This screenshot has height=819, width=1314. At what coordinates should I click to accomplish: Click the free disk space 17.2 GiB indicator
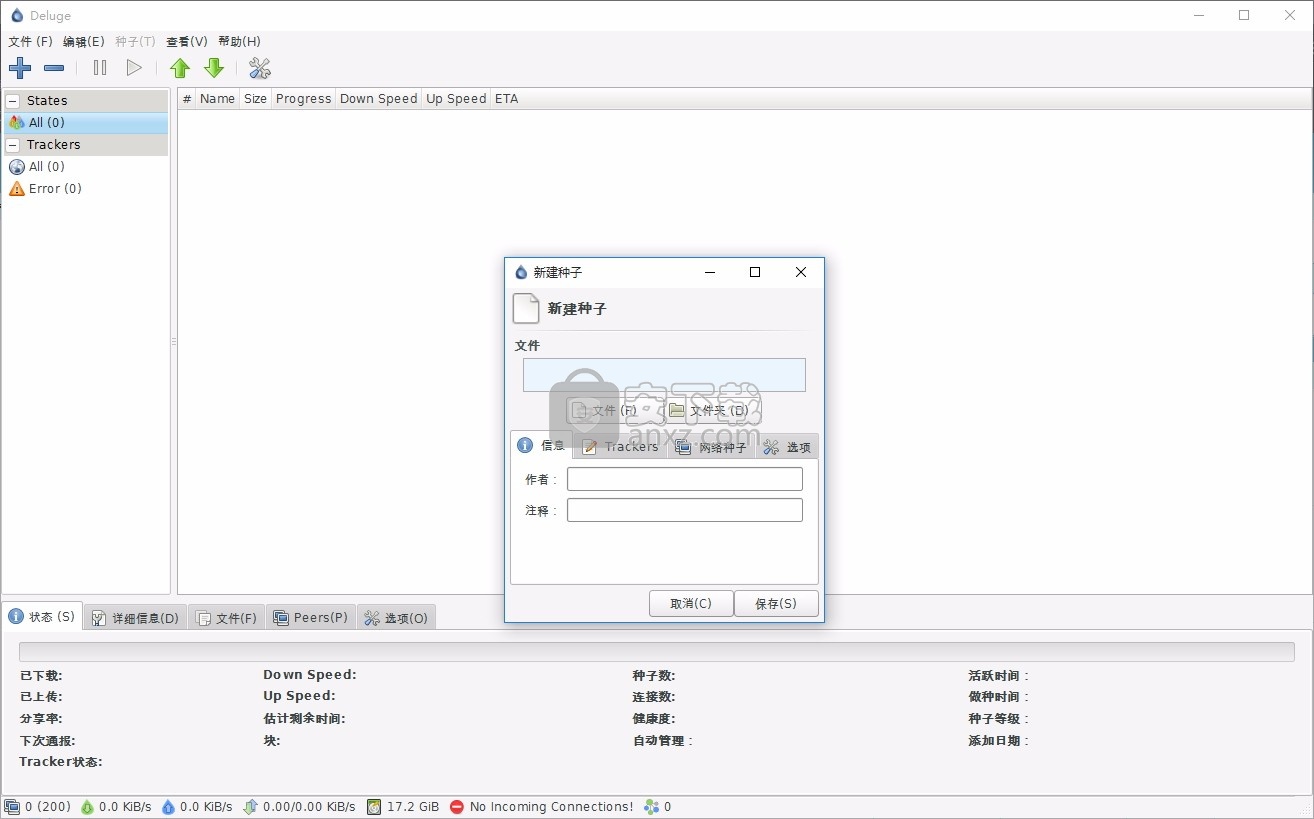(403, 806)
